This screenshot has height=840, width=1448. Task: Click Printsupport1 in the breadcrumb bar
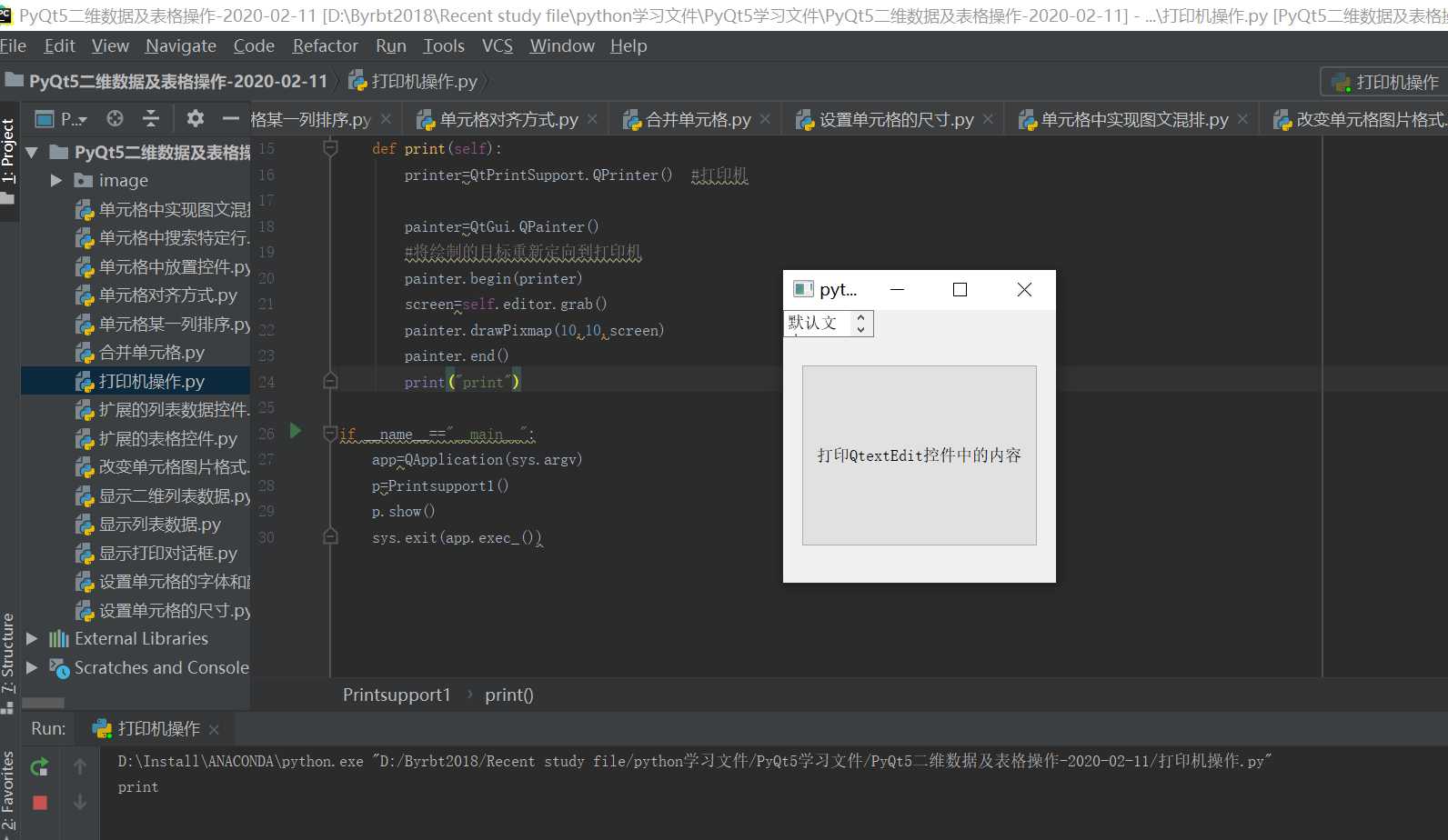(397, 695)
